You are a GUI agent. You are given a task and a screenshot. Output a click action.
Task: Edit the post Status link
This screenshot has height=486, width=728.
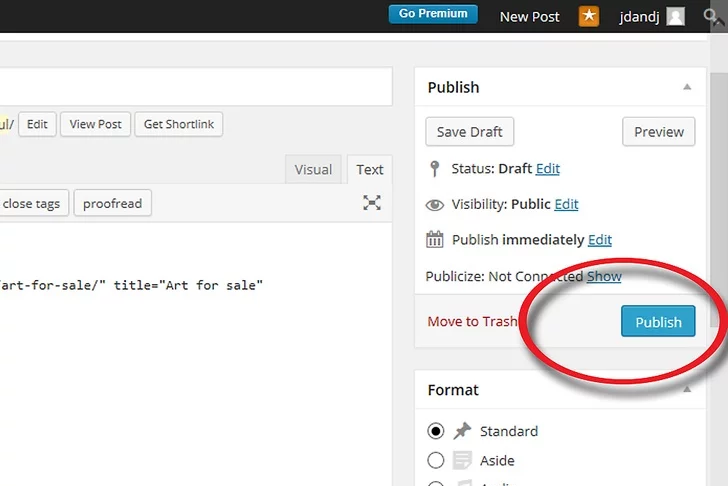click(548, 169)
